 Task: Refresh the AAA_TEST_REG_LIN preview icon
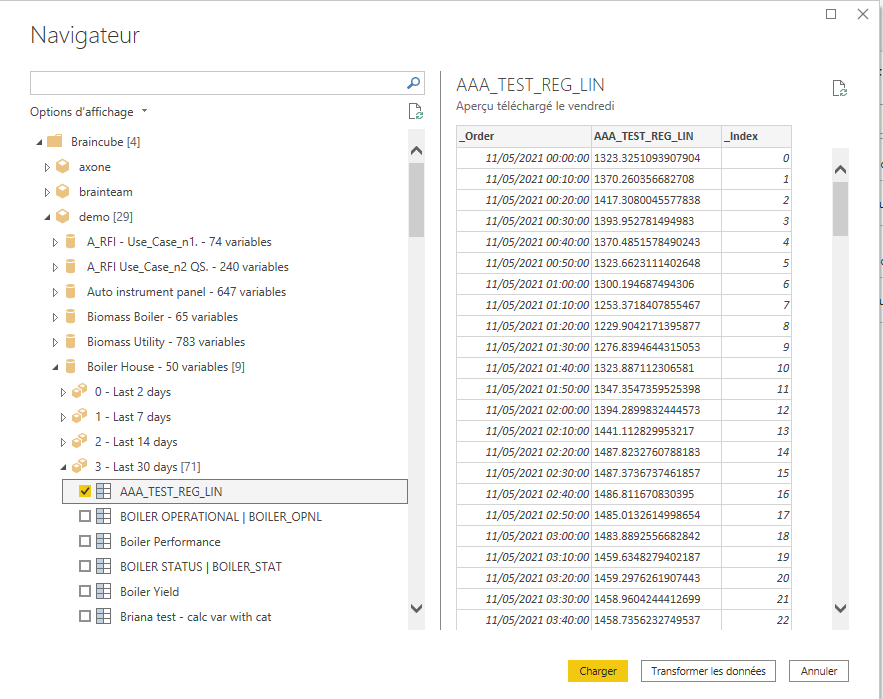839,88
